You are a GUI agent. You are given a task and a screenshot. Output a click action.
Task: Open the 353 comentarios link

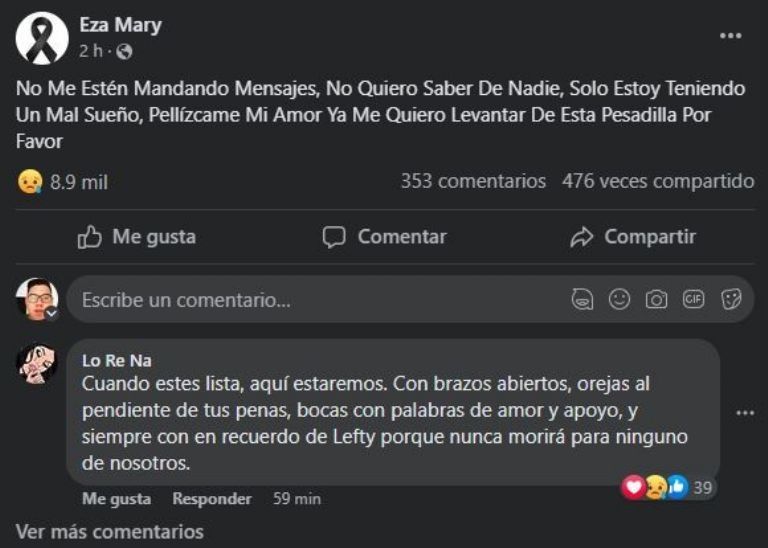[473, 181]
